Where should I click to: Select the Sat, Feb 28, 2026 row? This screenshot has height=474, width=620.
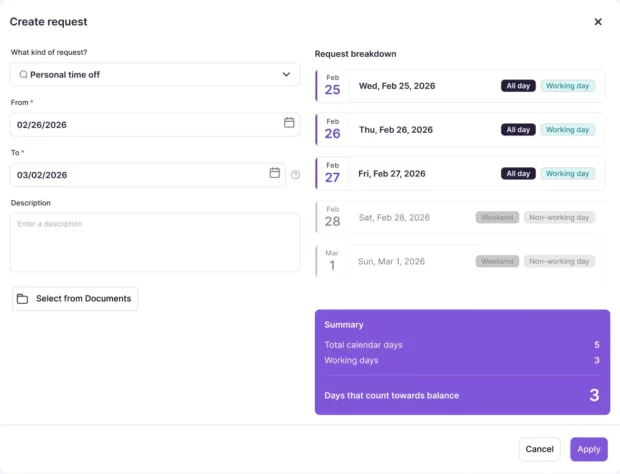coord(460,217)
